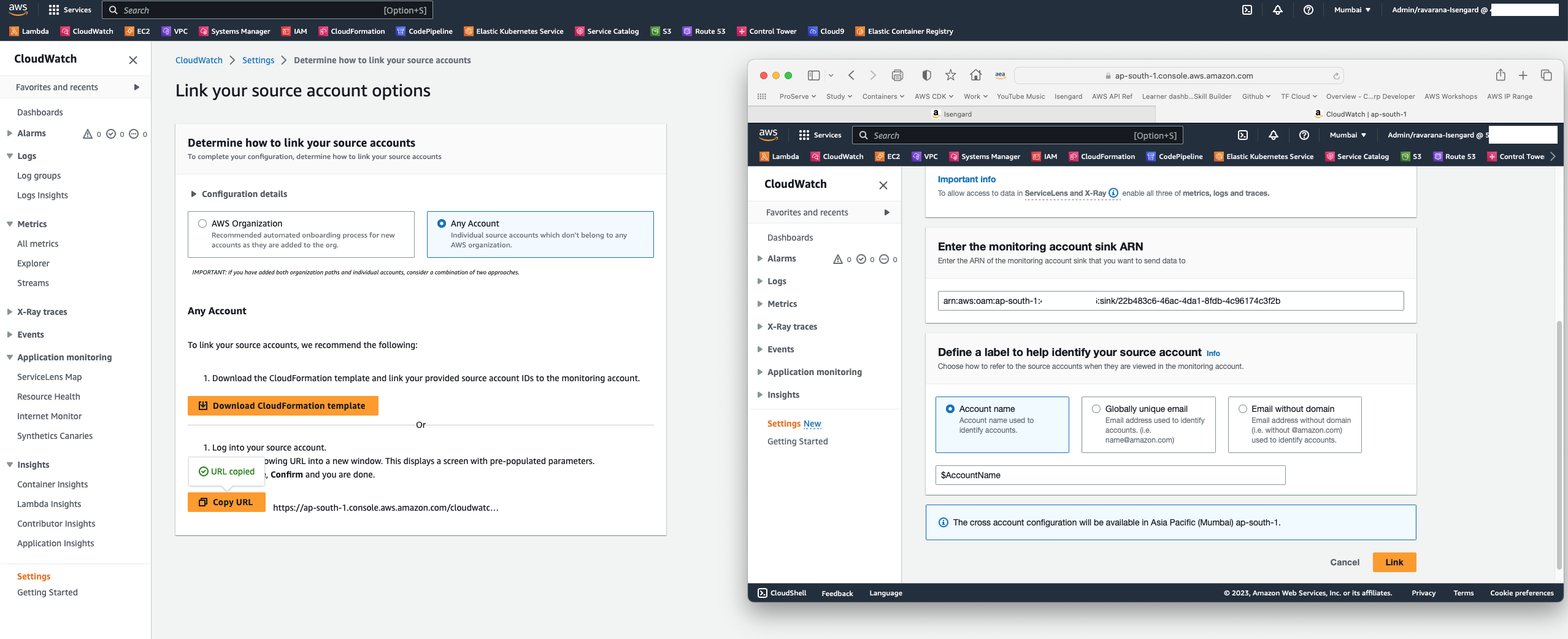Open help icon in main console top bar
This screenshot has height=639, width=1568.
1309,10
